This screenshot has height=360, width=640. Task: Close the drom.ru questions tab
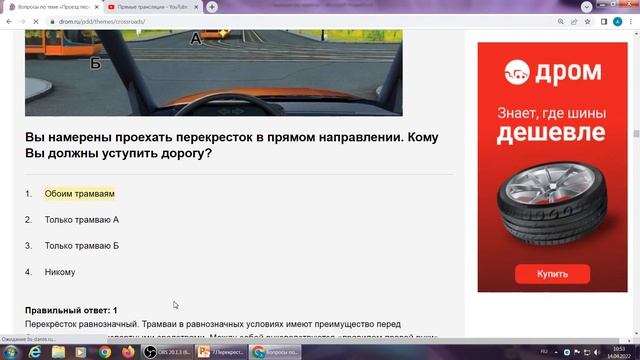[97, 7]
